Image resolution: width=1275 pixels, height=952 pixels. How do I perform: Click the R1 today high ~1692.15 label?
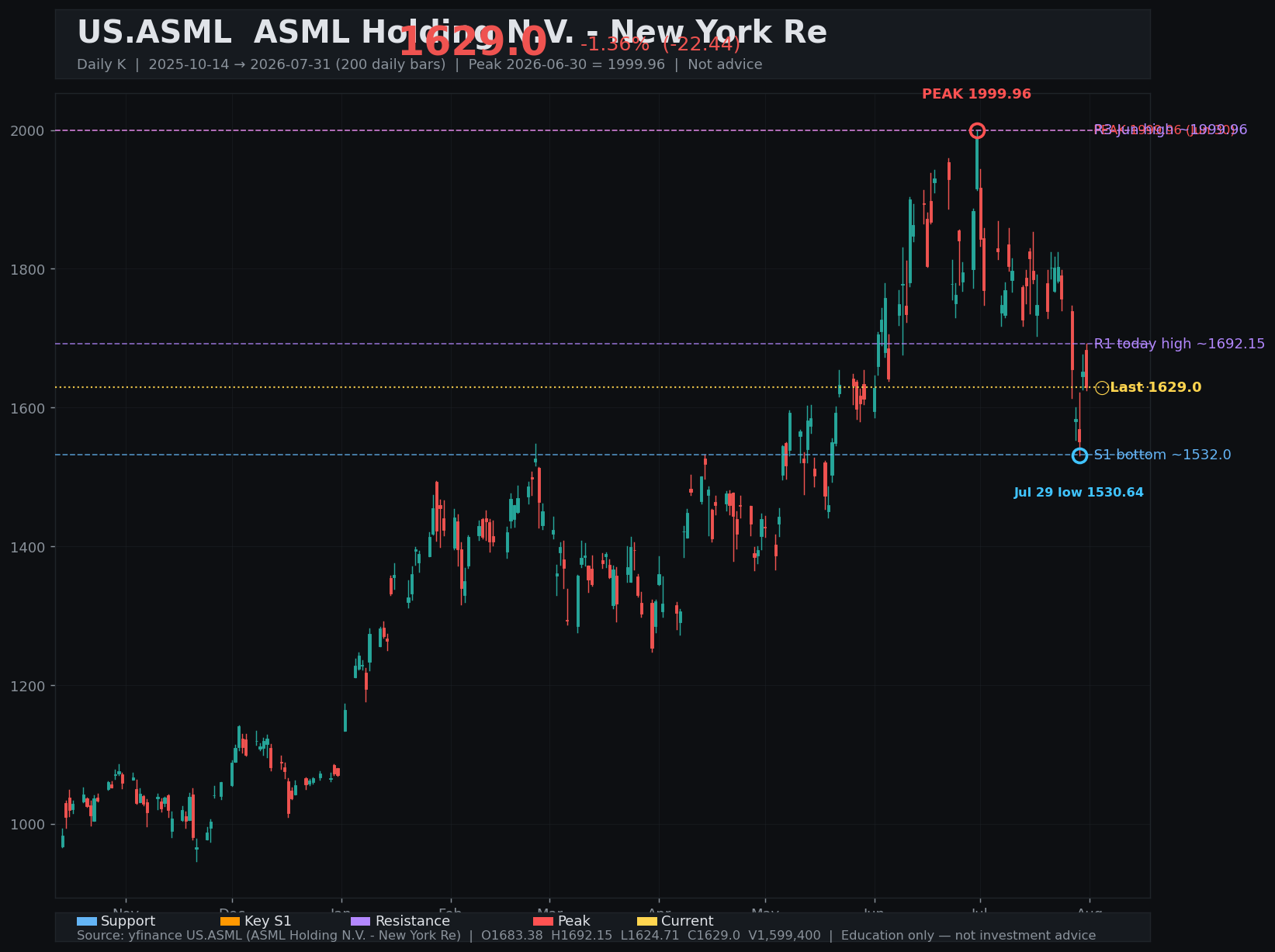click(1180, 344)
